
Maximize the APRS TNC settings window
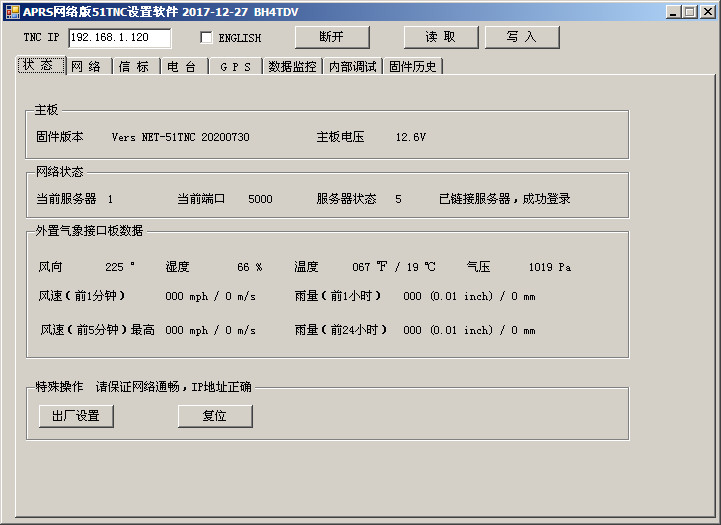pos(689,11)
